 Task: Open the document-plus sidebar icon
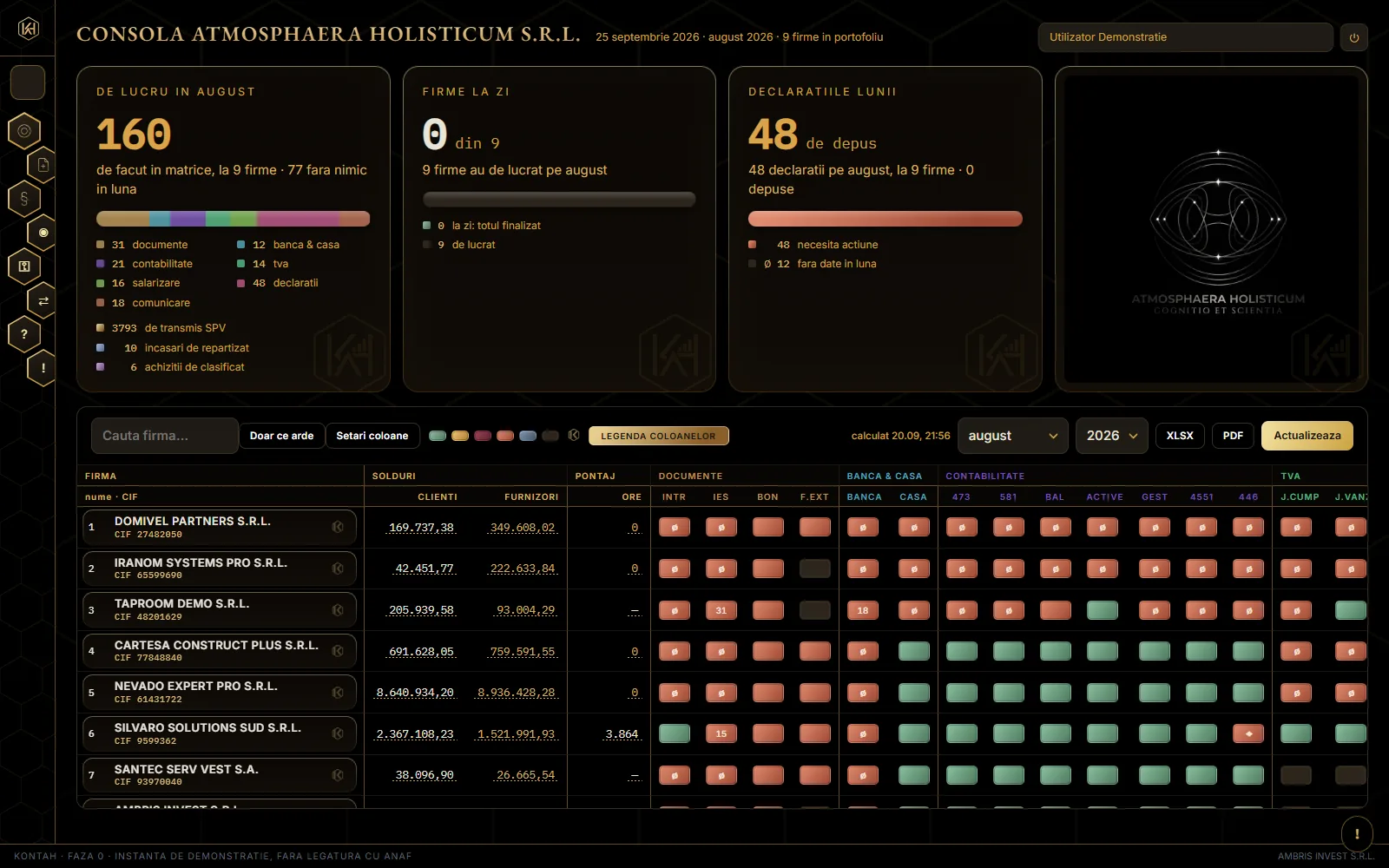click(43, 165)
